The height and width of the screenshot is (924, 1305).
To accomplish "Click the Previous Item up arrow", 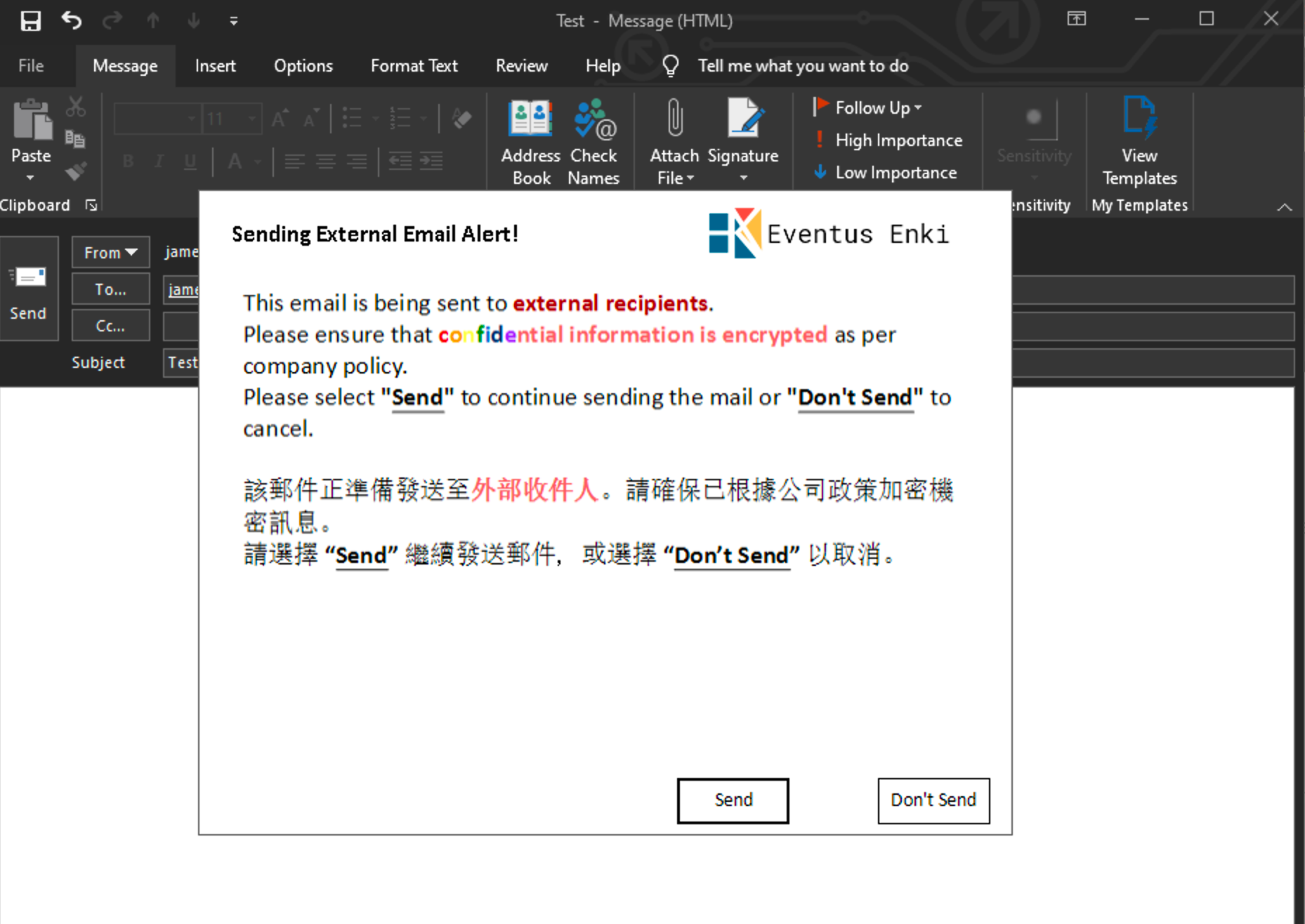I will pos(152,20).
